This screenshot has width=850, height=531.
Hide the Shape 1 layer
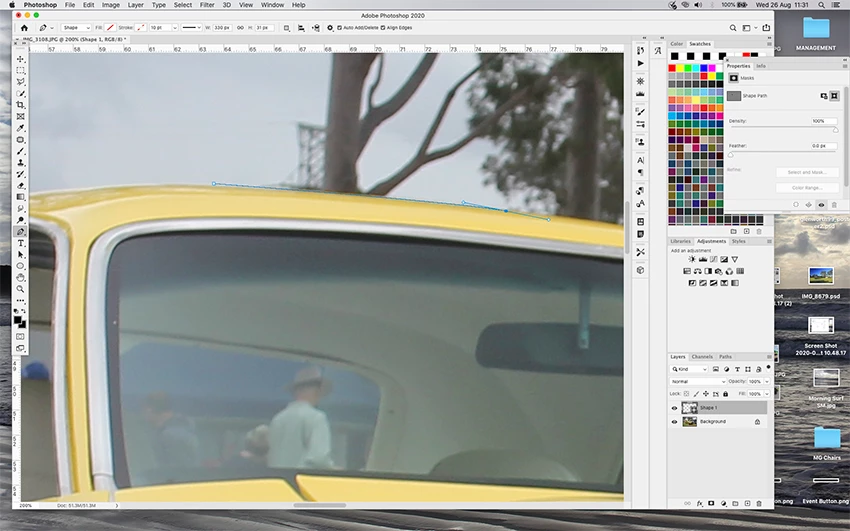[x=674, y=408]
